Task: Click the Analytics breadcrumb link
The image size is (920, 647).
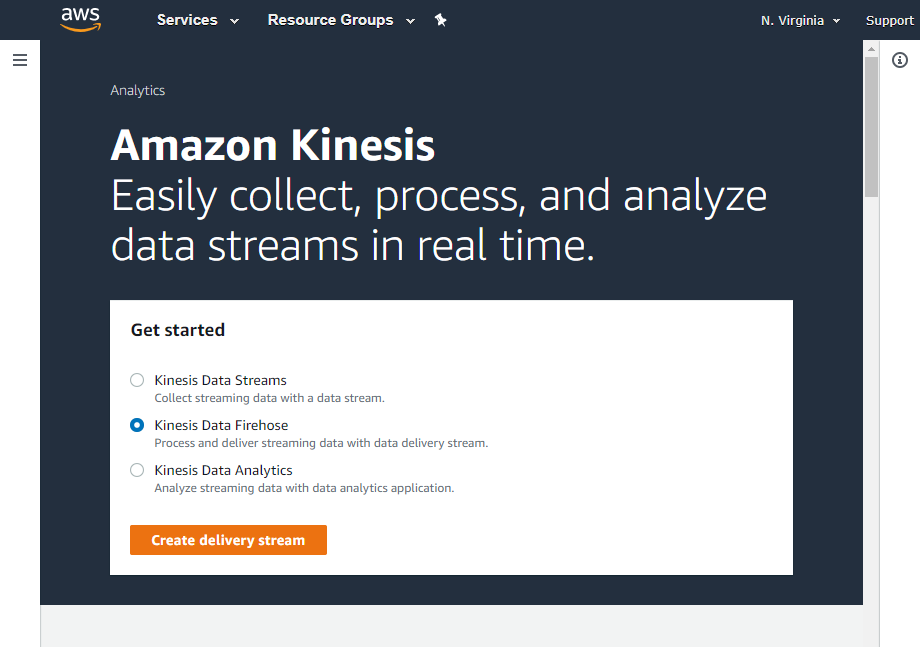Action: click(x=137, y=90)
